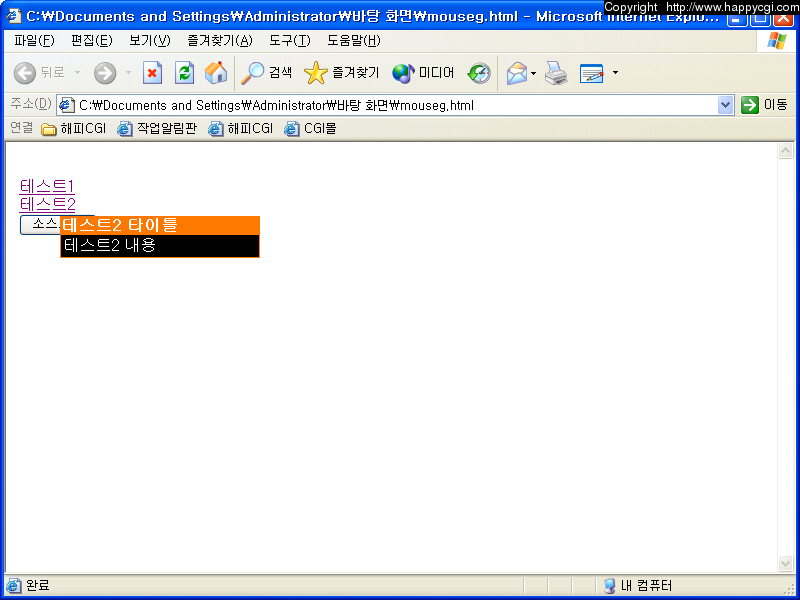Screen dimensions: 800x600
Task: Click the orange 테스트2 타이틀 tooltip header
Action: [160, 226]
